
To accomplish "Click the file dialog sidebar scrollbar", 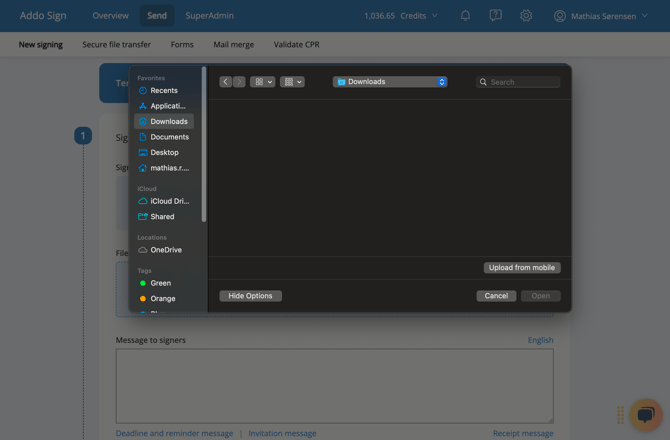I will [204, 144].
